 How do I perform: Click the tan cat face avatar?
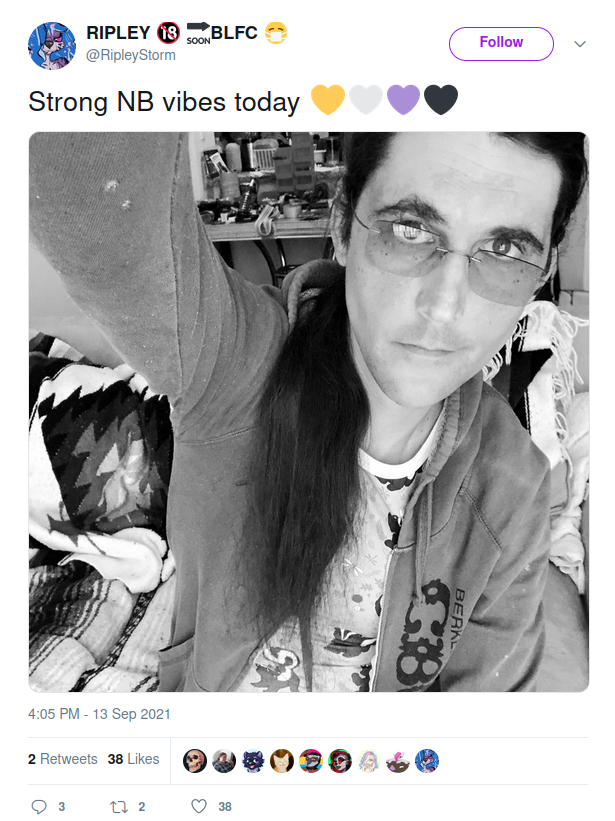(x=282, y=761)
